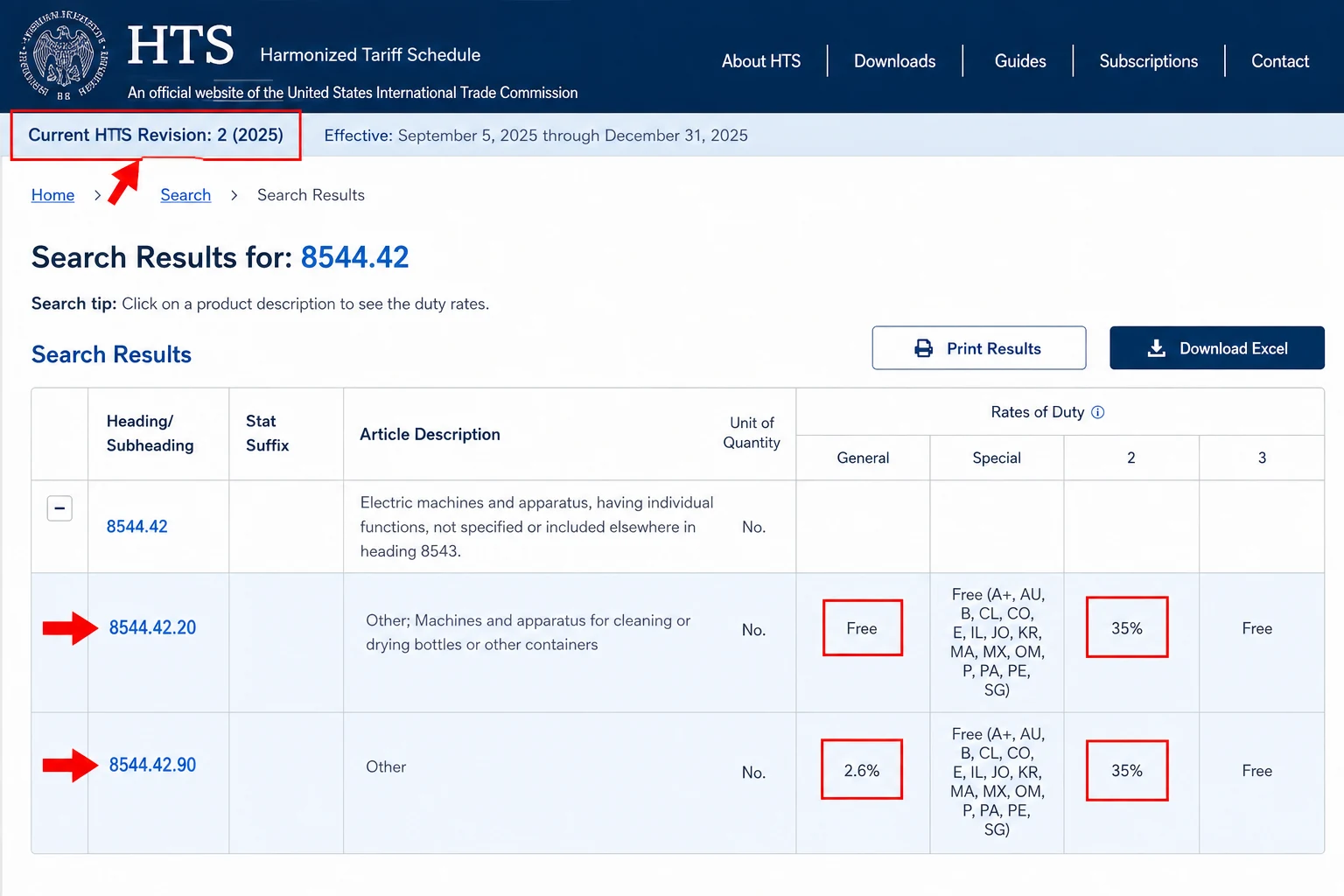Screen dimensions: 1344x896
Task: Click the Heading/Subheading column header
Action: tap(150, 433)
